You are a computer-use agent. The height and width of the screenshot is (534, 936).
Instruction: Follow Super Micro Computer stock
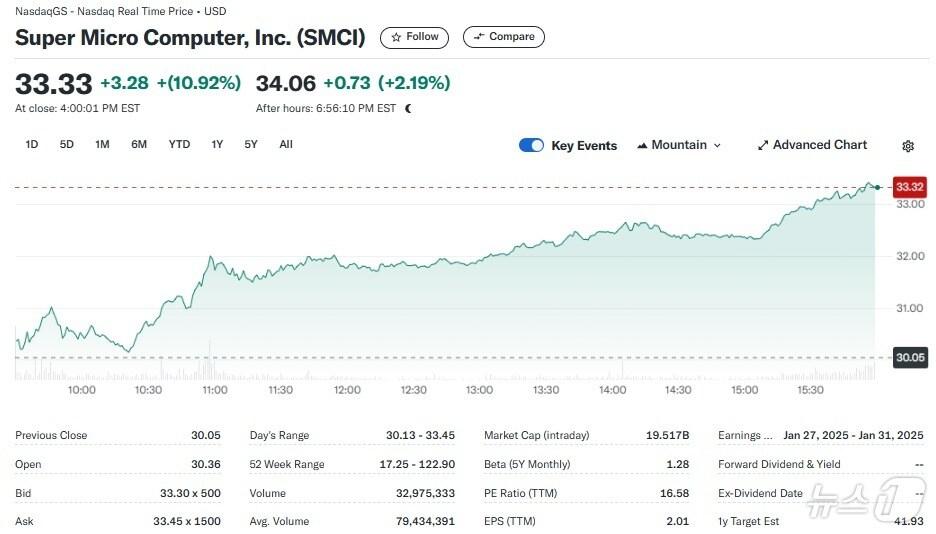pyautogui.click(x=414, y=37)
